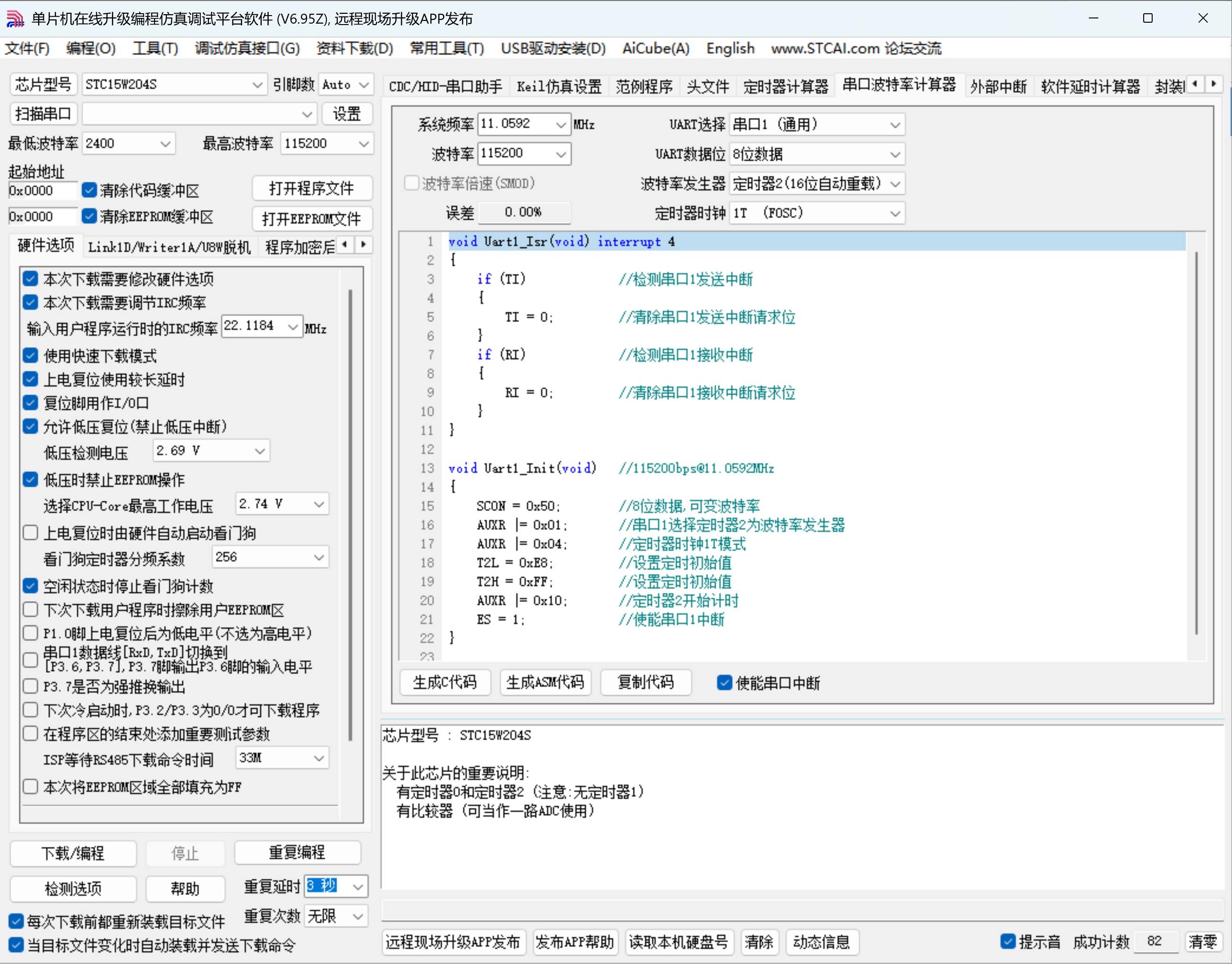
Task: Click left arrow beside 程序加密后 tab
Action: tap(345, 245)
